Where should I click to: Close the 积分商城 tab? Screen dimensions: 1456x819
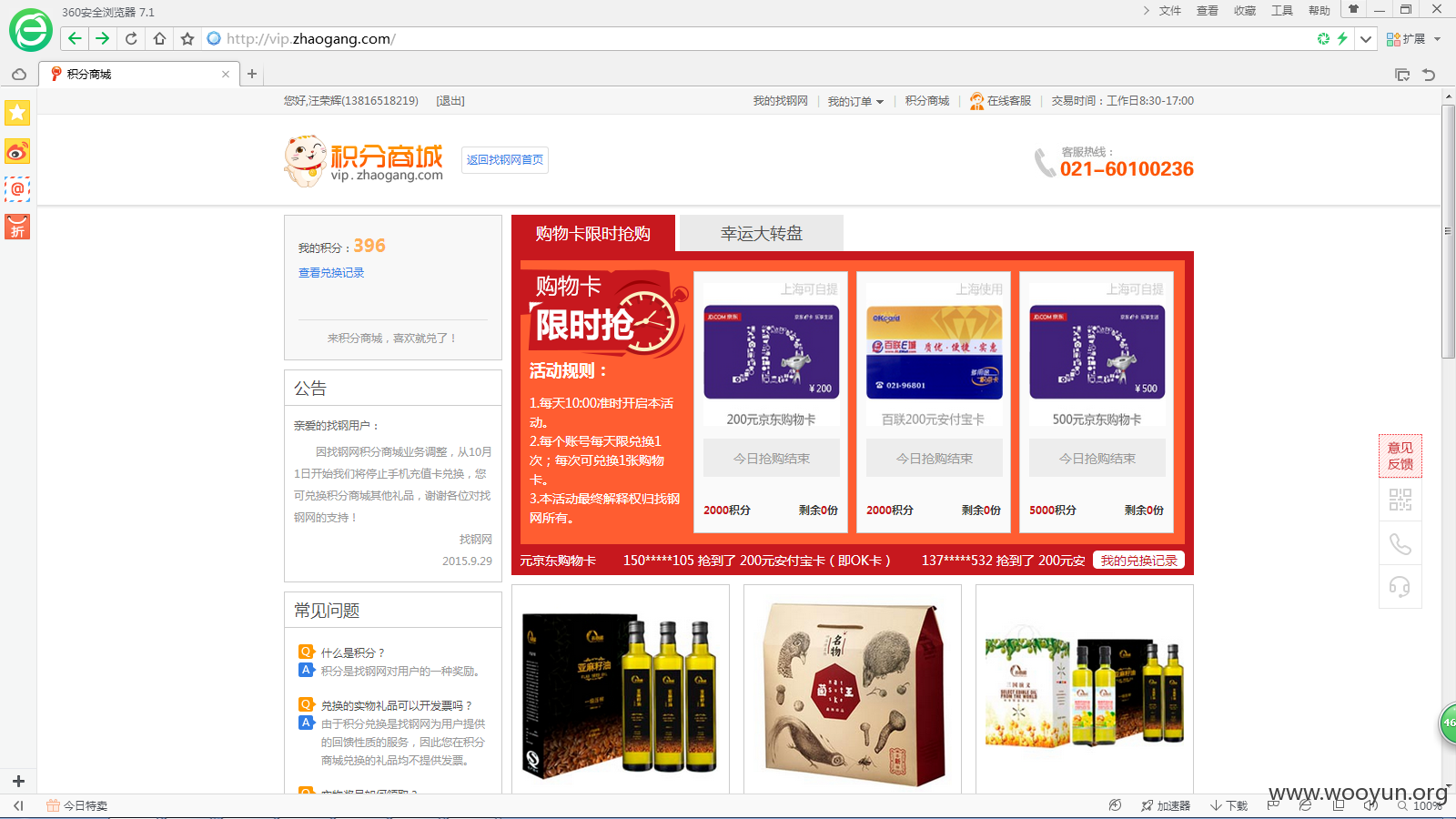[x=226, y=75]
